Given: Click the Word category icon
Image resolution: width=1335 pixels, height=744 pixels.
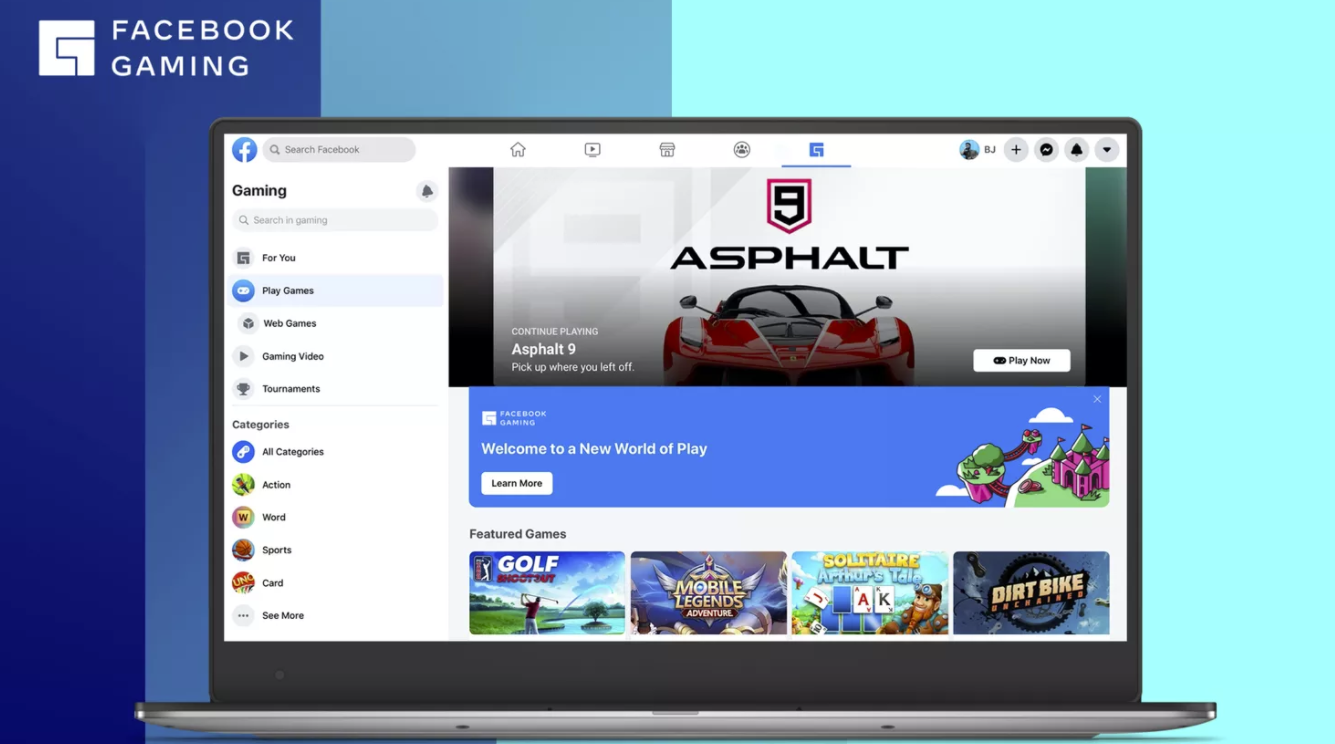Looking at the screenshot, I should click(x=243, y=518).
